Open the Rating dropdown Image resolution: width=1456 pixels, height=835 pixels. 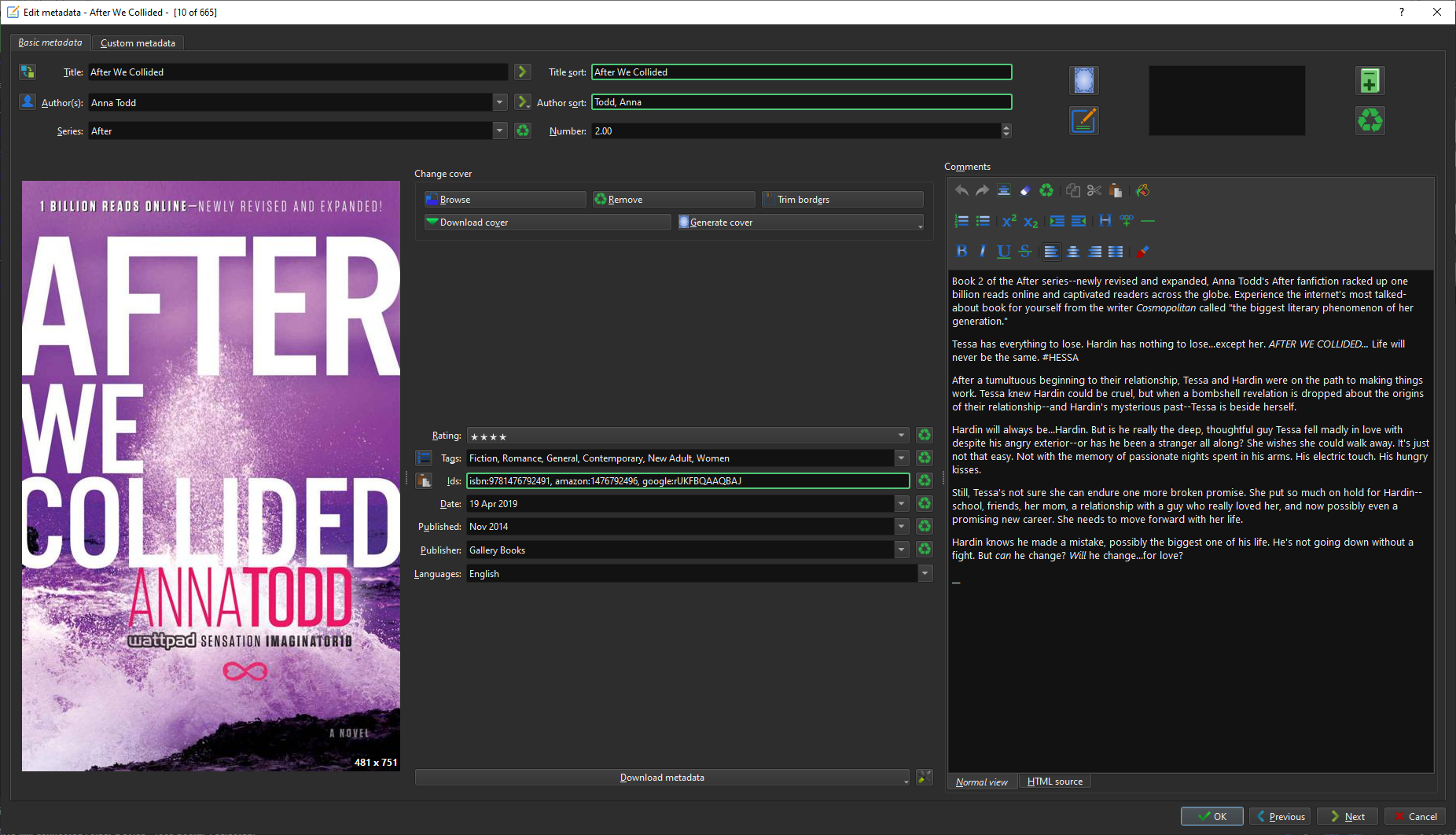coord(901,436)
